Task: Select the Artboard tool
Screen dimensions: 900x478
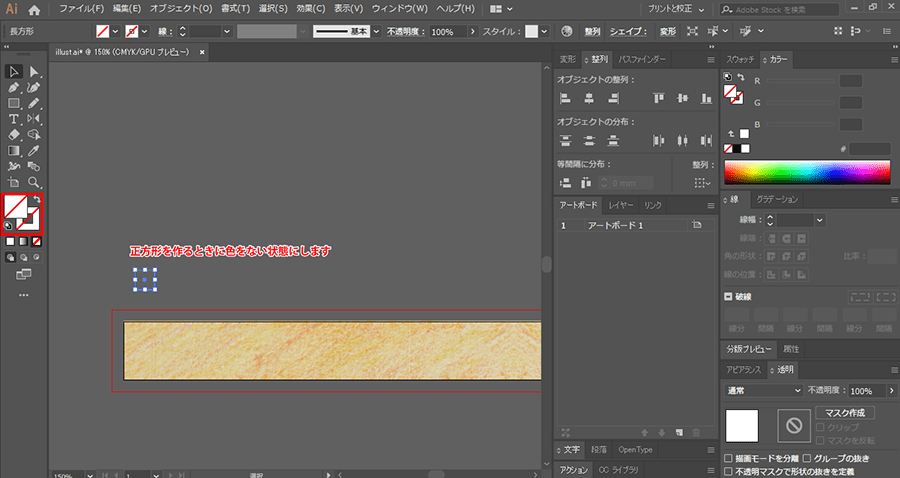Action: point(14,182)
